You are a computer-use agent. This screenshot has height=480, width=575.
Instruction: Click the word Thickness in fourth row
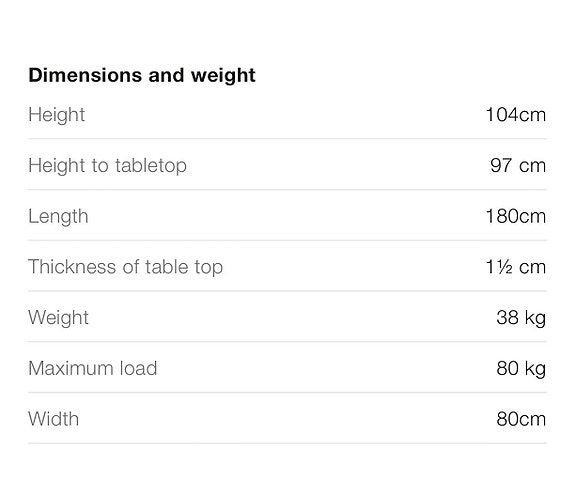click(73, 267)
